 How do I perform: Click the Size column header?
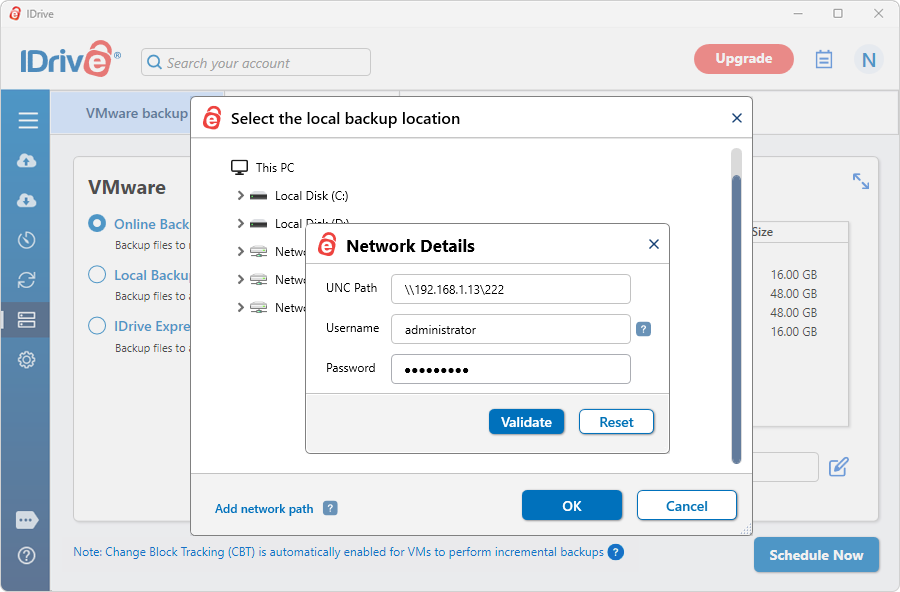[x=762, y=232]
